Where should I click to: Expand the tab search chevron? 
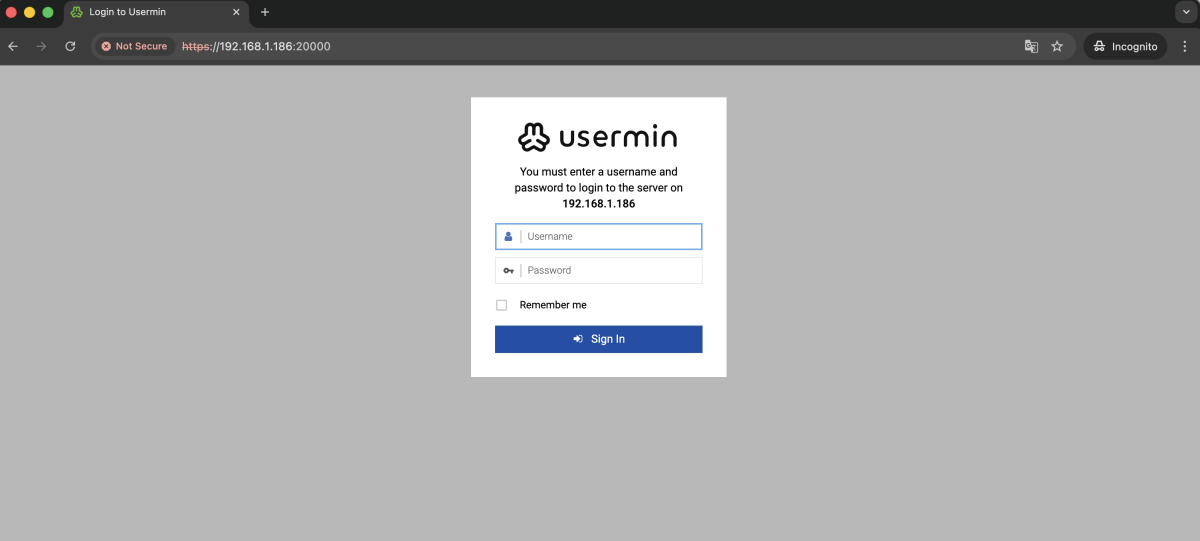[x=1185, y=12]
